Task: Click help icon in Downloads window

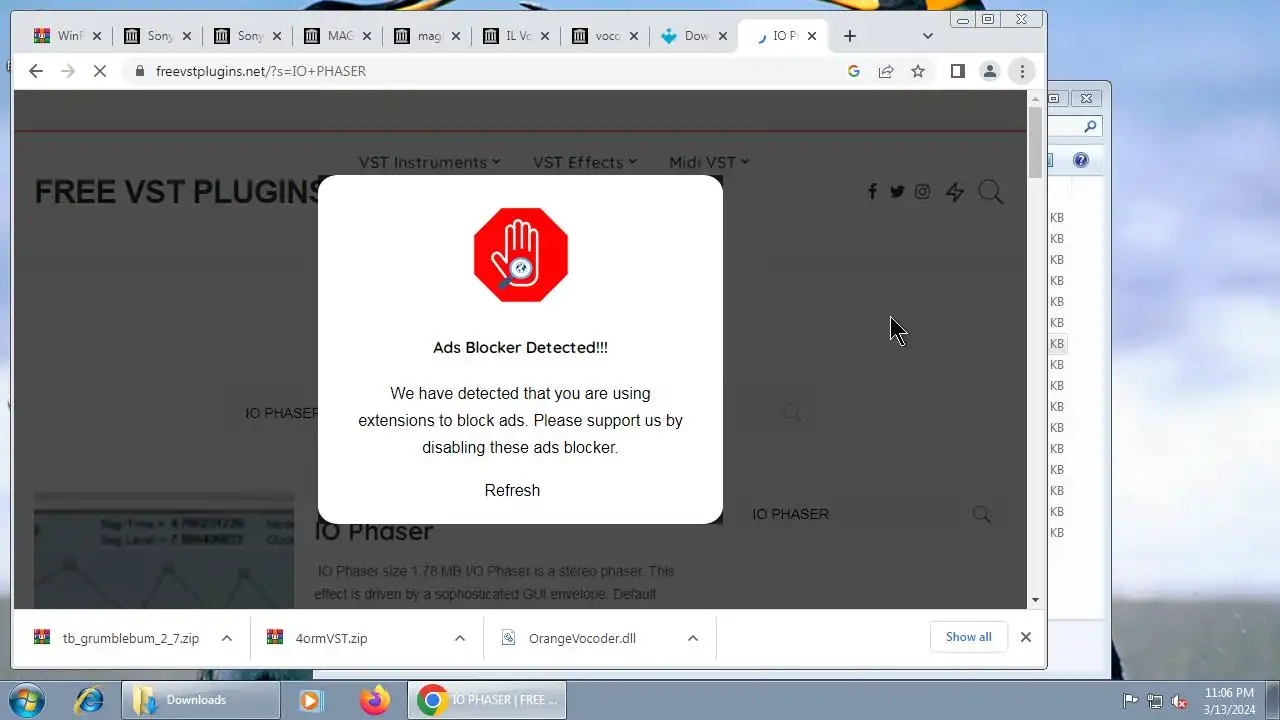Action: coord(1081,160)
